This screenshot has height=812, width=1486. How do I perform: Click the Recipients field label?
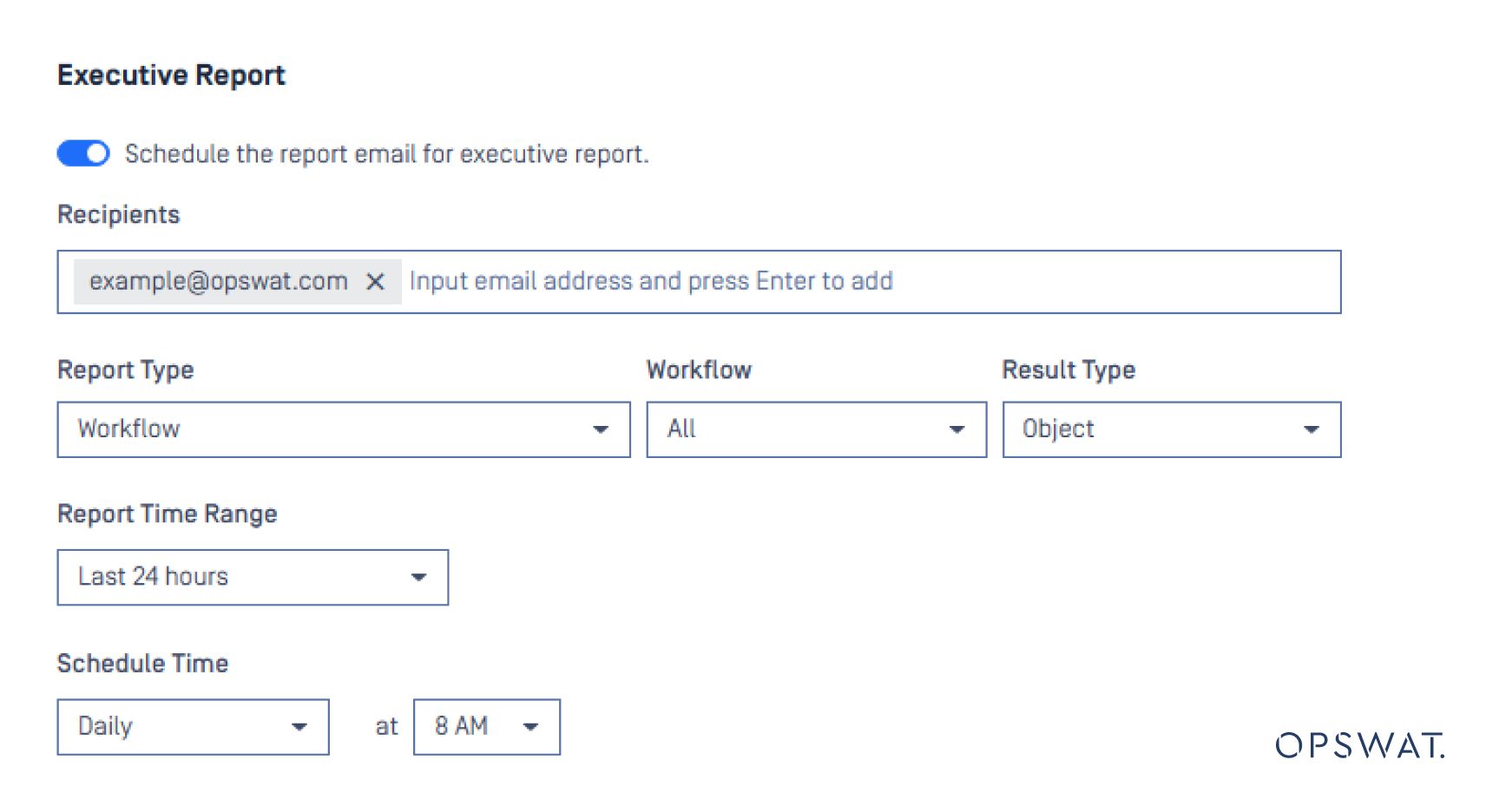click(x=118, y=215)
